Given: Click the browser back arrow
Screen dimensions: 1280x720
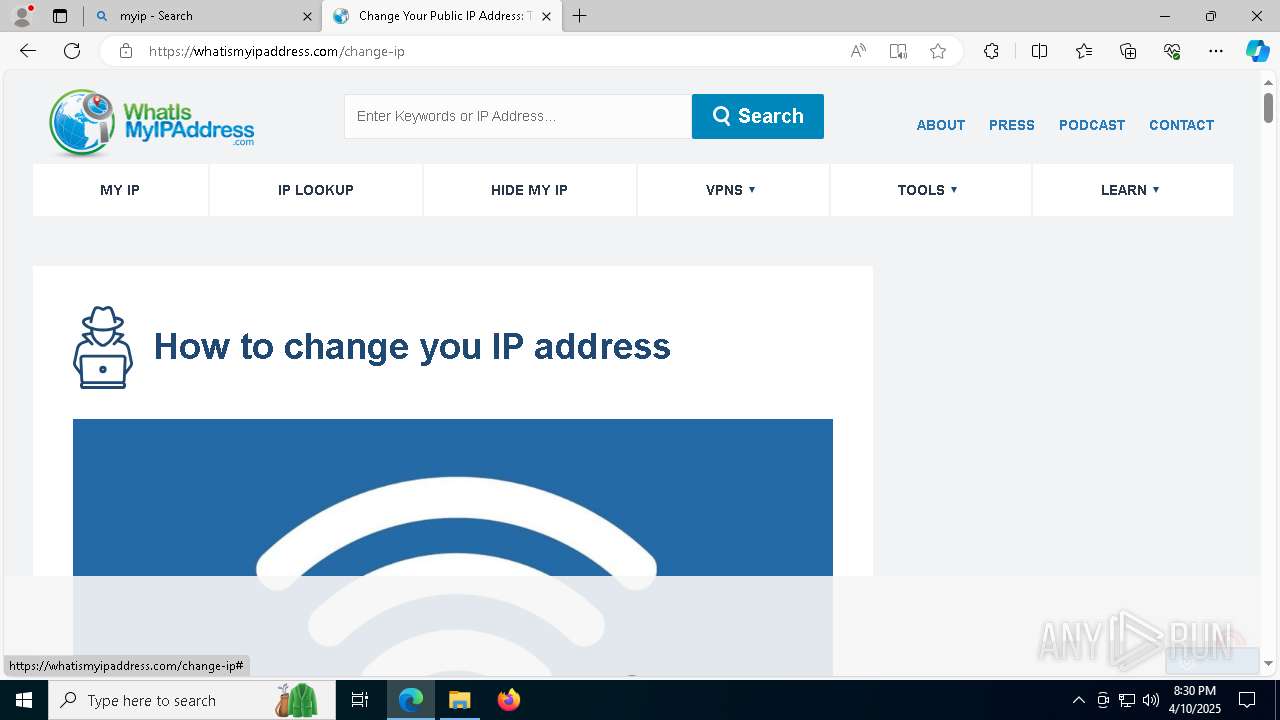Looking at the screenshot, I should [x=28, y=51].
